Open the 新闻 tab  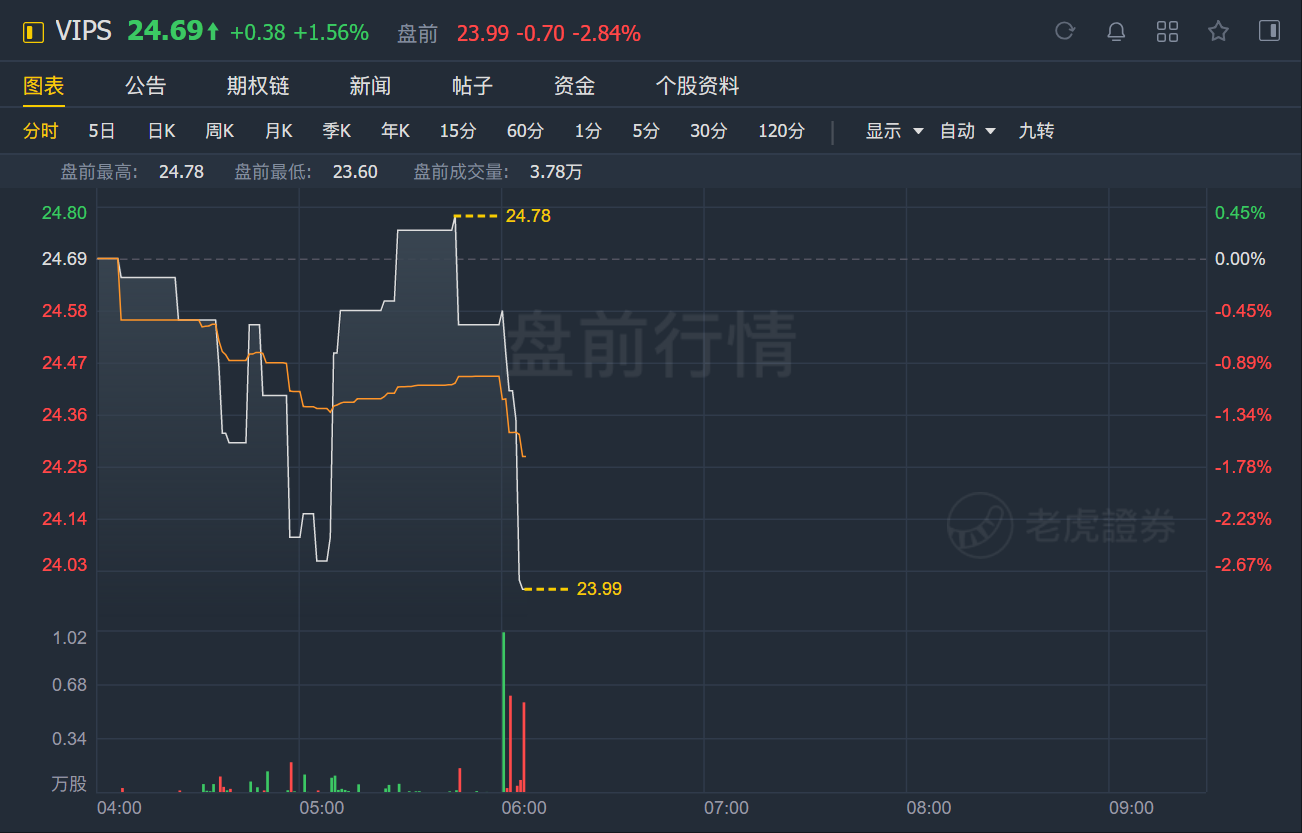[370, 86]
